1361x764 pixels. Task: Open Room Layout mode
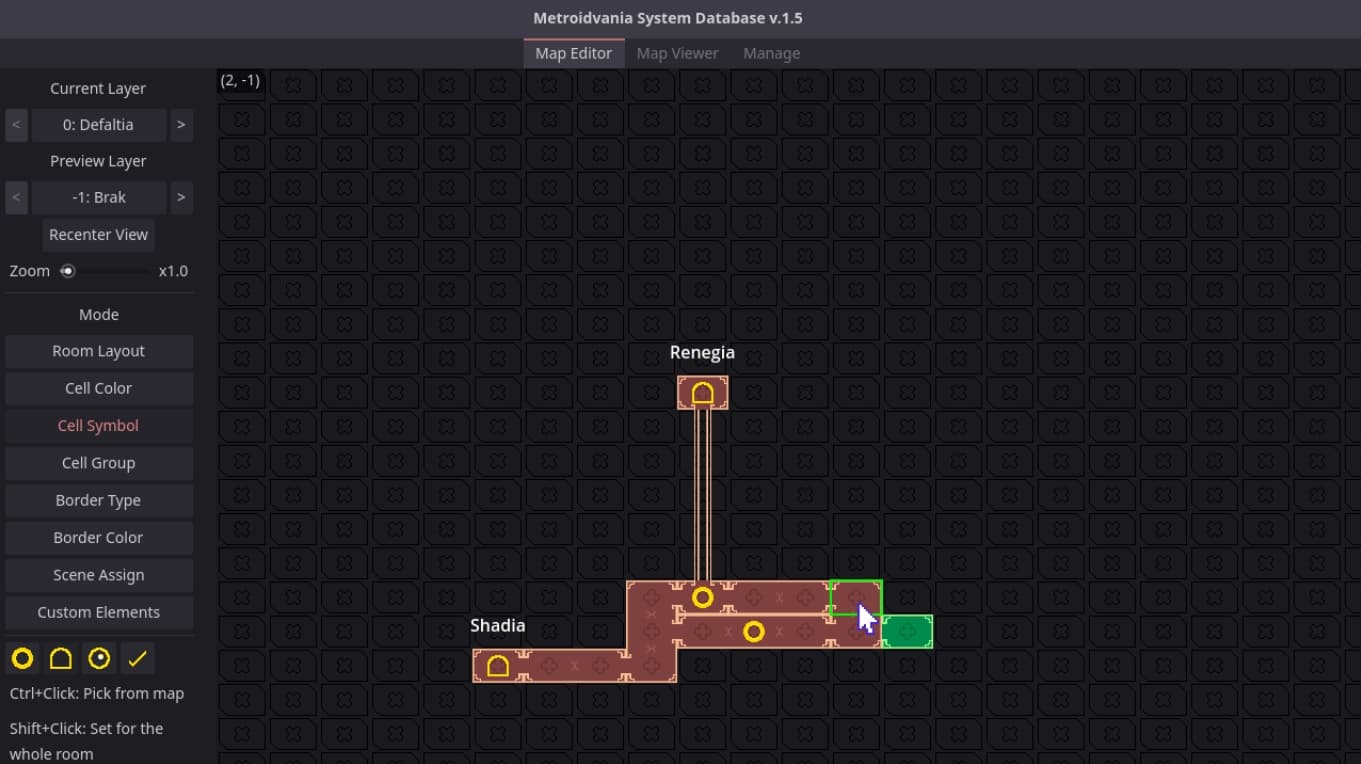98,350
